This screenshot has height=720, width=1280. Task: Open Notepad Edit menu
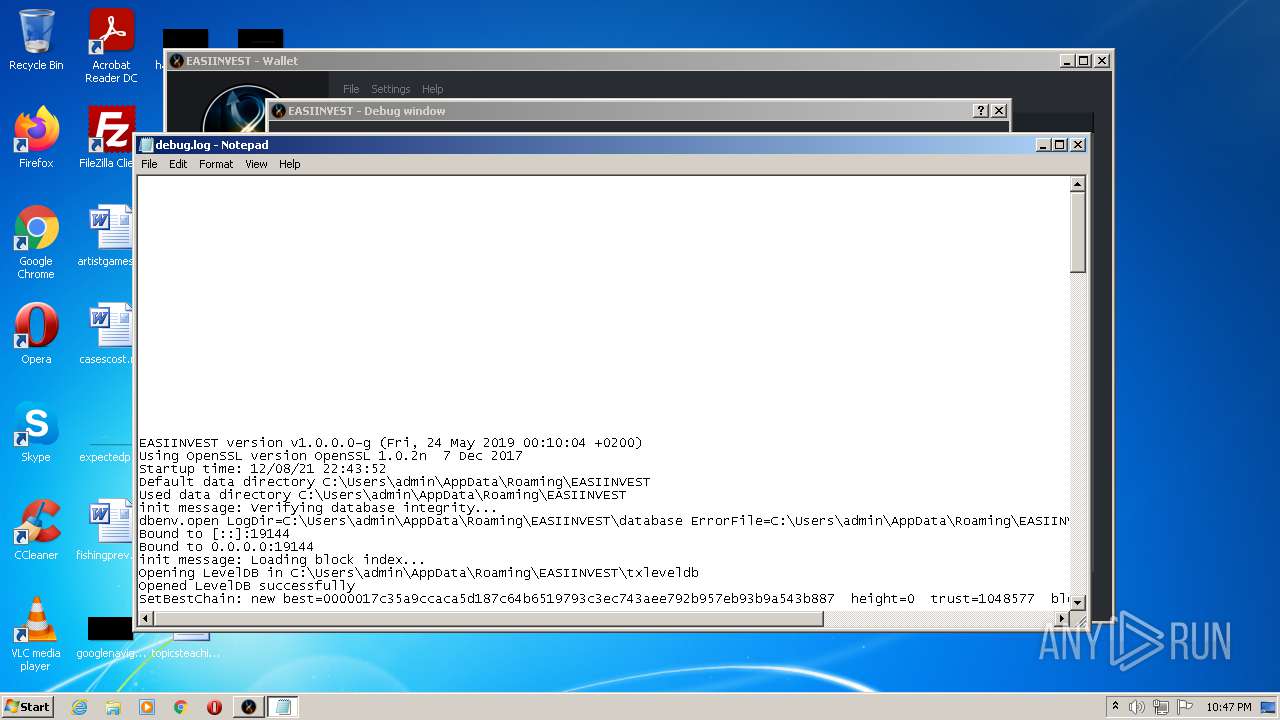coord(178,164)
